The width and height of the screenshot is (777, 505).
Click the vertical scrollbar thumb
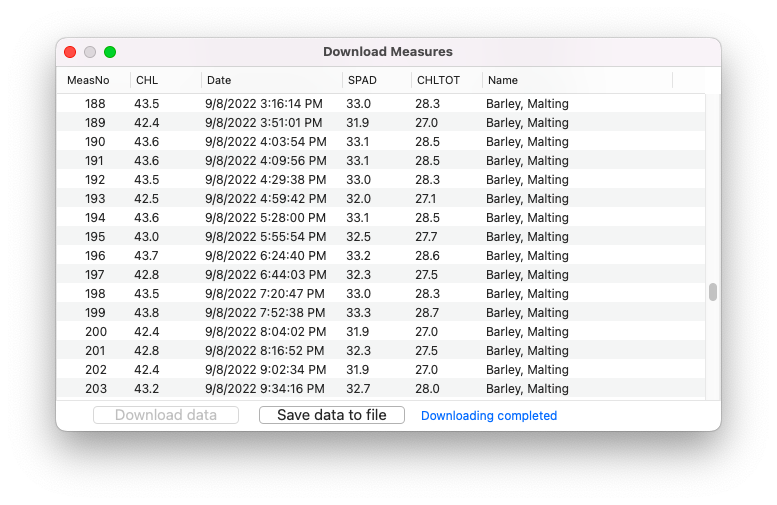tap(713, 292)
